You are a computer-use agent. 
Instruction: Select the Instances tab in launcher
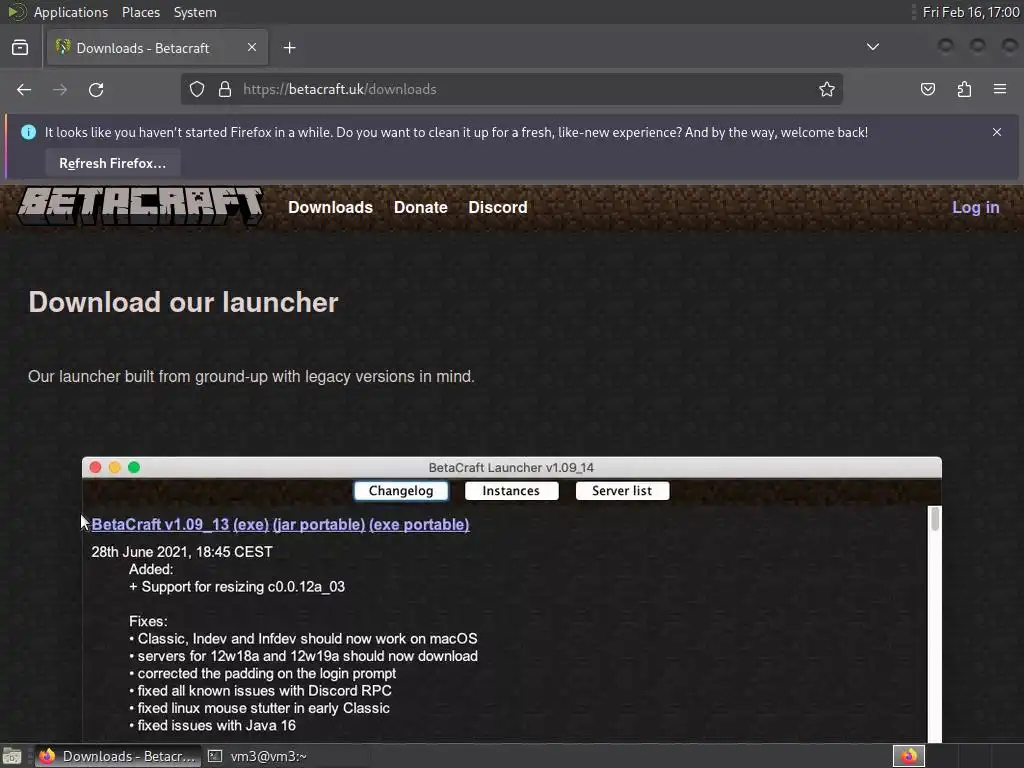coord(511,490)
